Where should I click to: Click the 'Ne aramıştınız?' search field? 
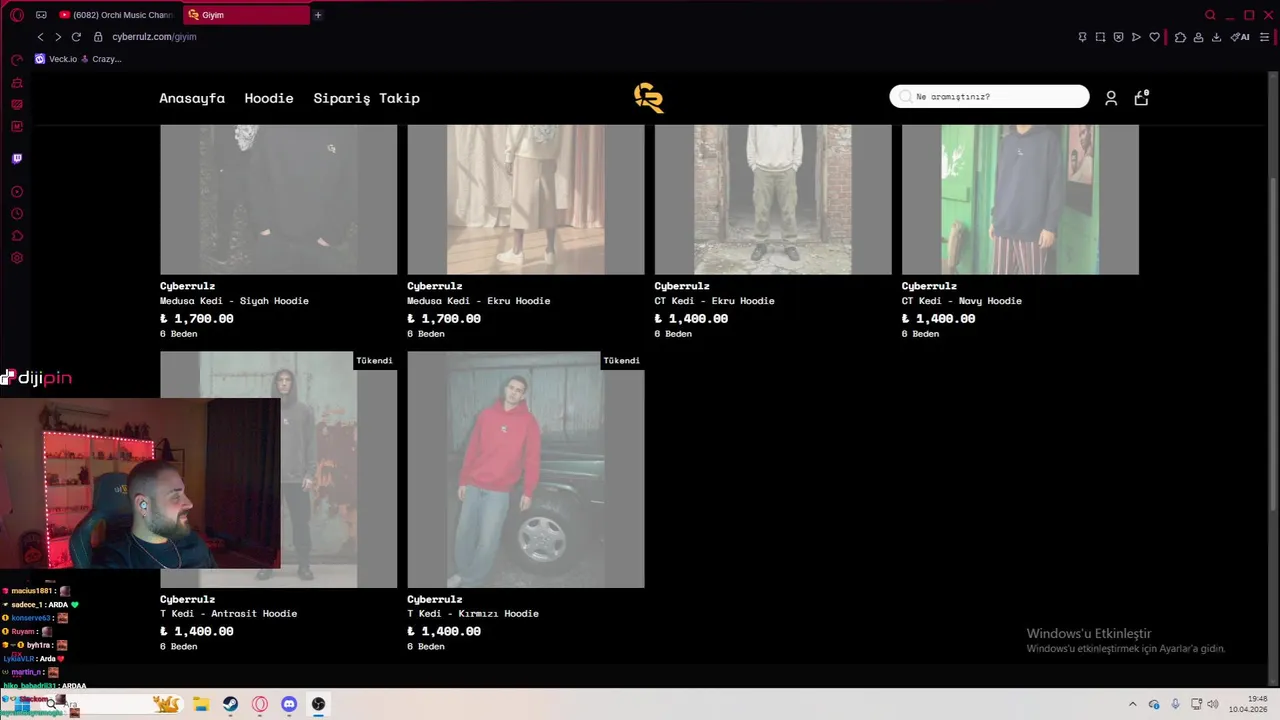(x=989, y=96)
